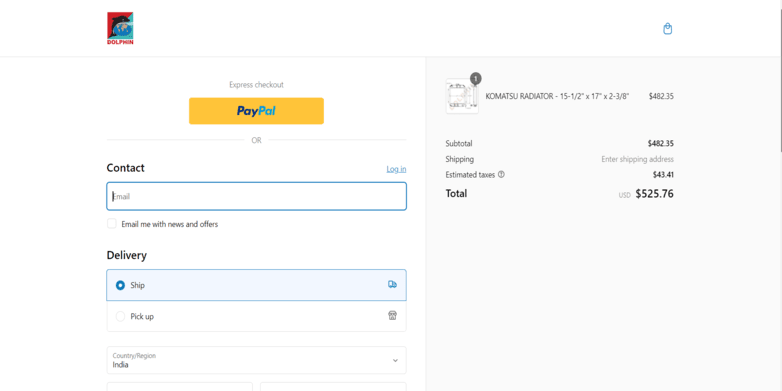This screenshot has height=391, width=782.
Task: Click the Enter shipping address text
Action: coord(637,159)
